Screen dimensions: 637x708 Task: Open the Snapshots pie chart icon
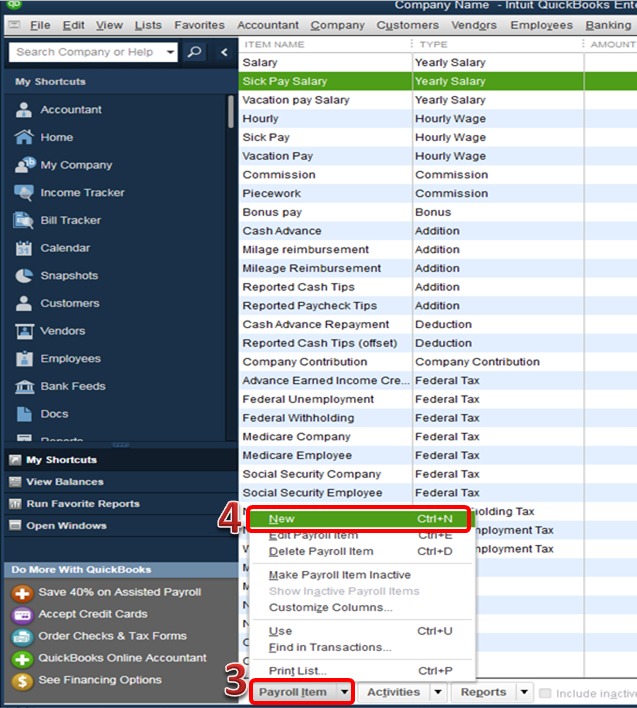coord(24,275)
